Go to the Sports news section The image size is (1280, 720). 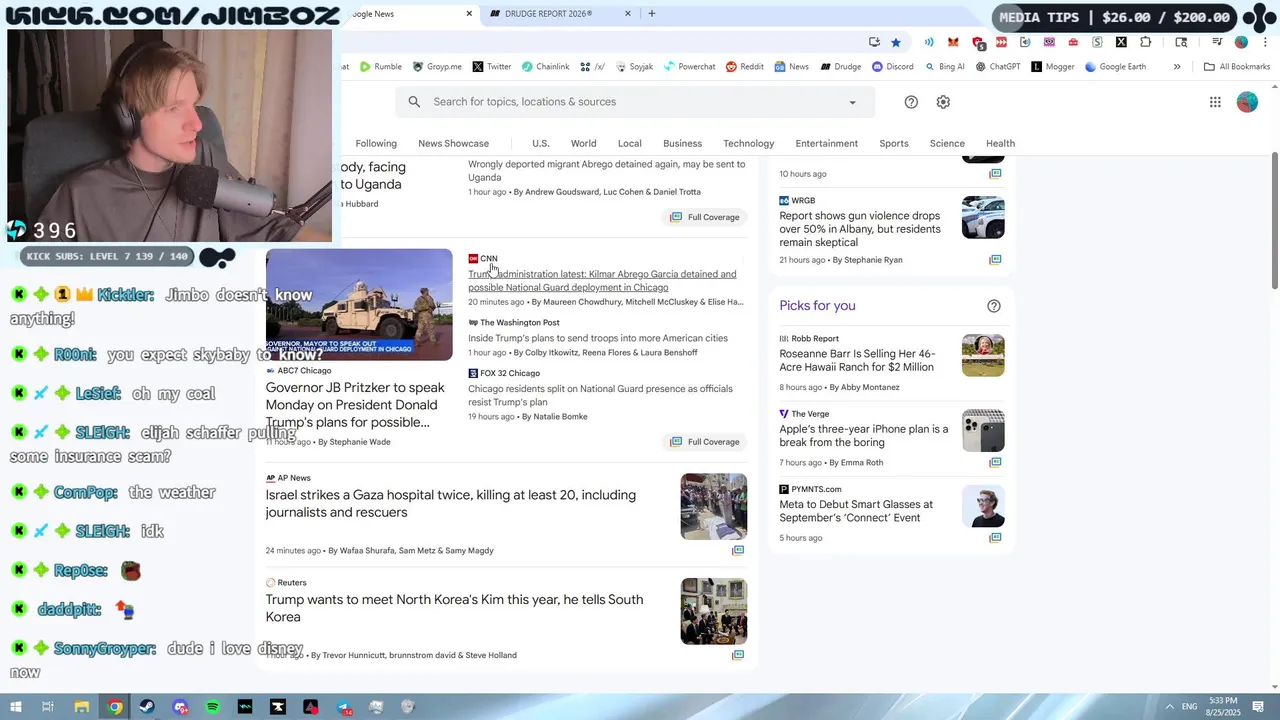pyautogui.click(x=894, y=143)
